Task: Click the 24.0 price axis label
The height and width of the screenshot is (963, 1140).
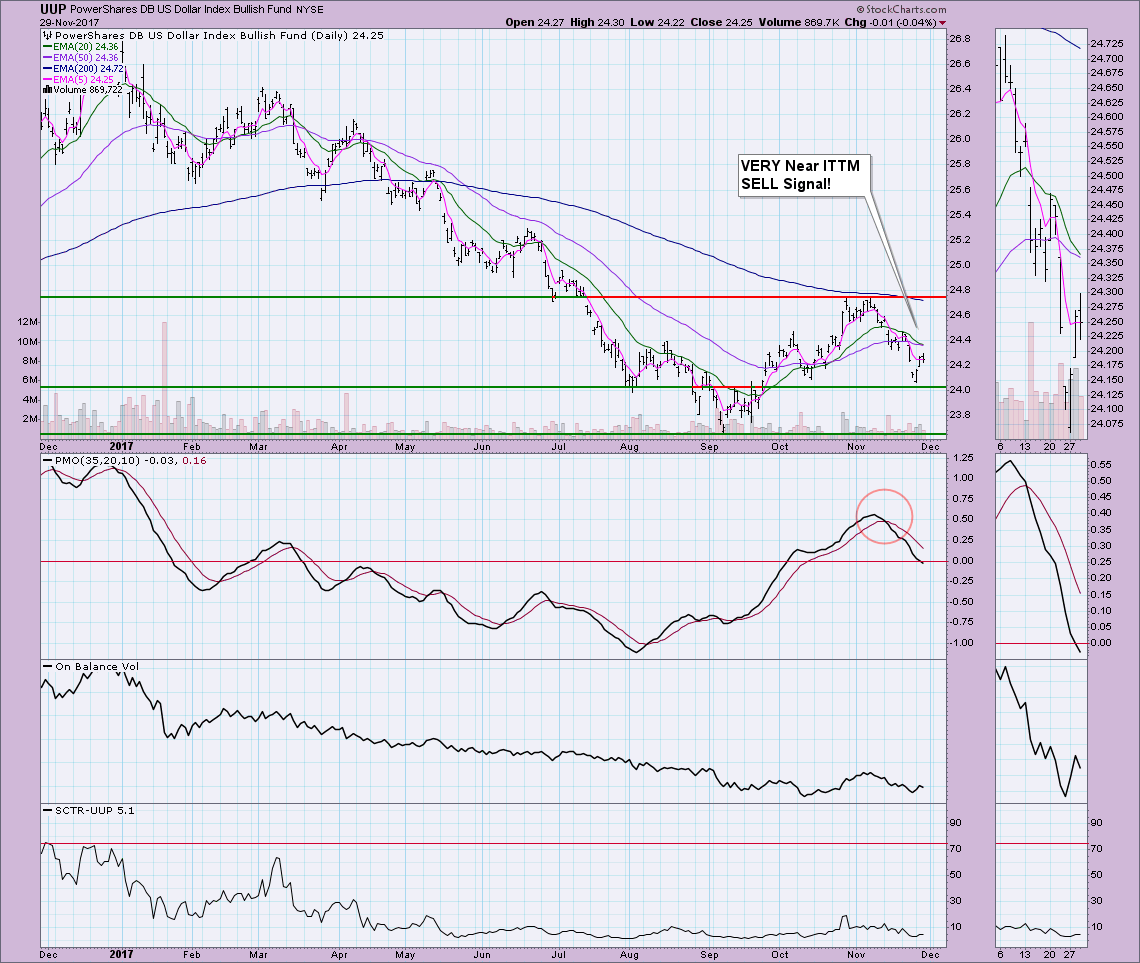Action: click(x=960, y=390)
